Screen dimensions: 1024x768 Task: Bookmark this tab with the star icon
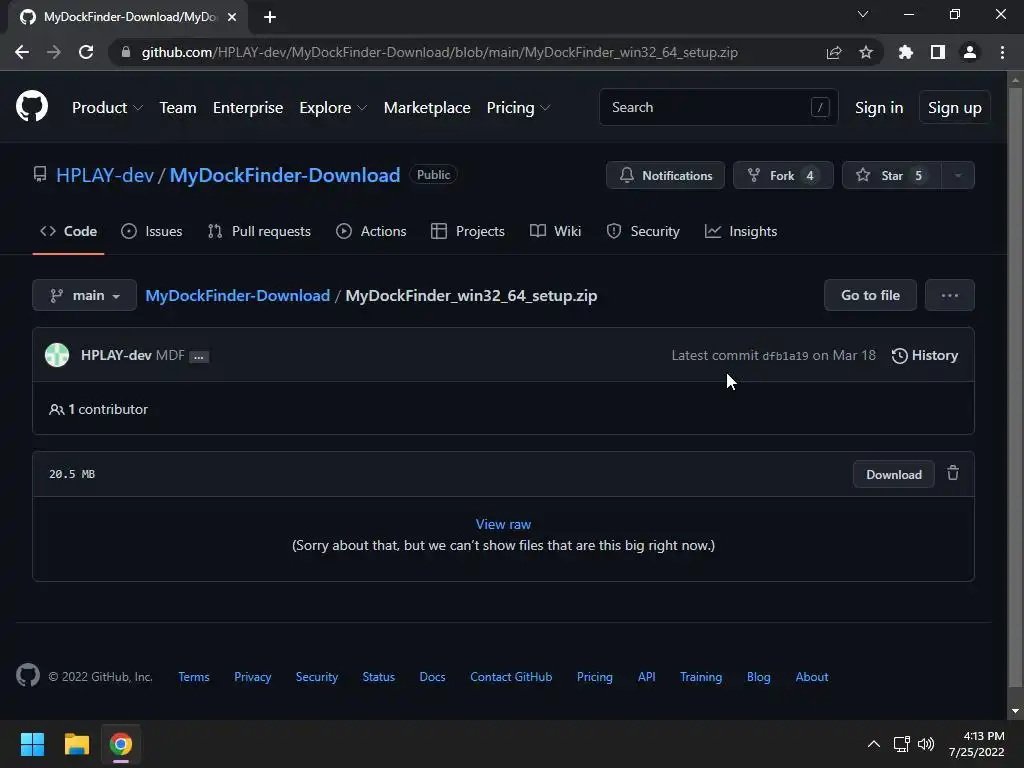(x=866, y=52)
